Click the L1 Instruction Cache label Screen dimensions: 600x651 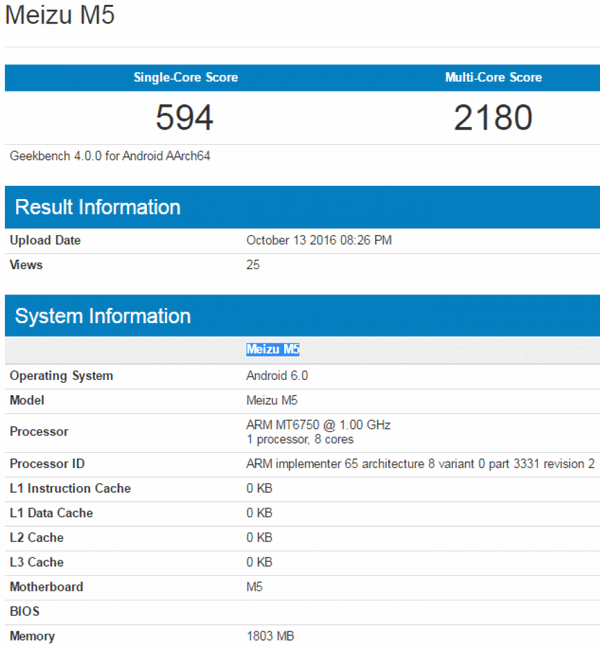(70, 489)
